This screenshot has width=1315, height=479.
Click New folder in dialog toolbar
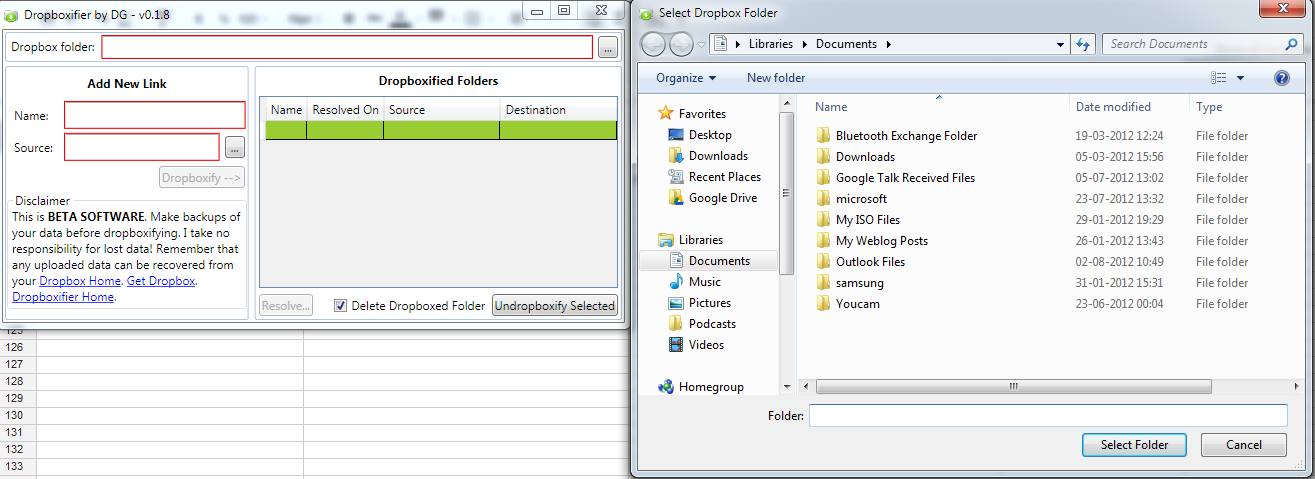(776, 78)
